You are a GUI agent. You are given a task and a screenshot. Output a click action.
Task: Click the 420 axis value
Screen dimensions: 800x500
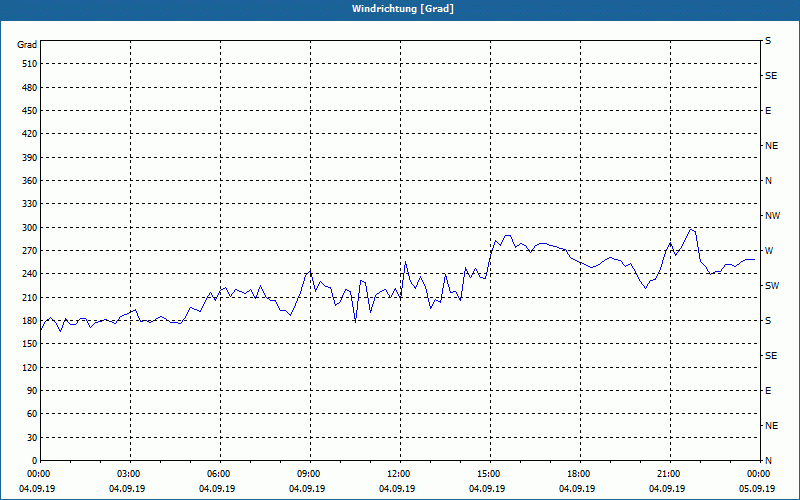click(x=30, y=134)
